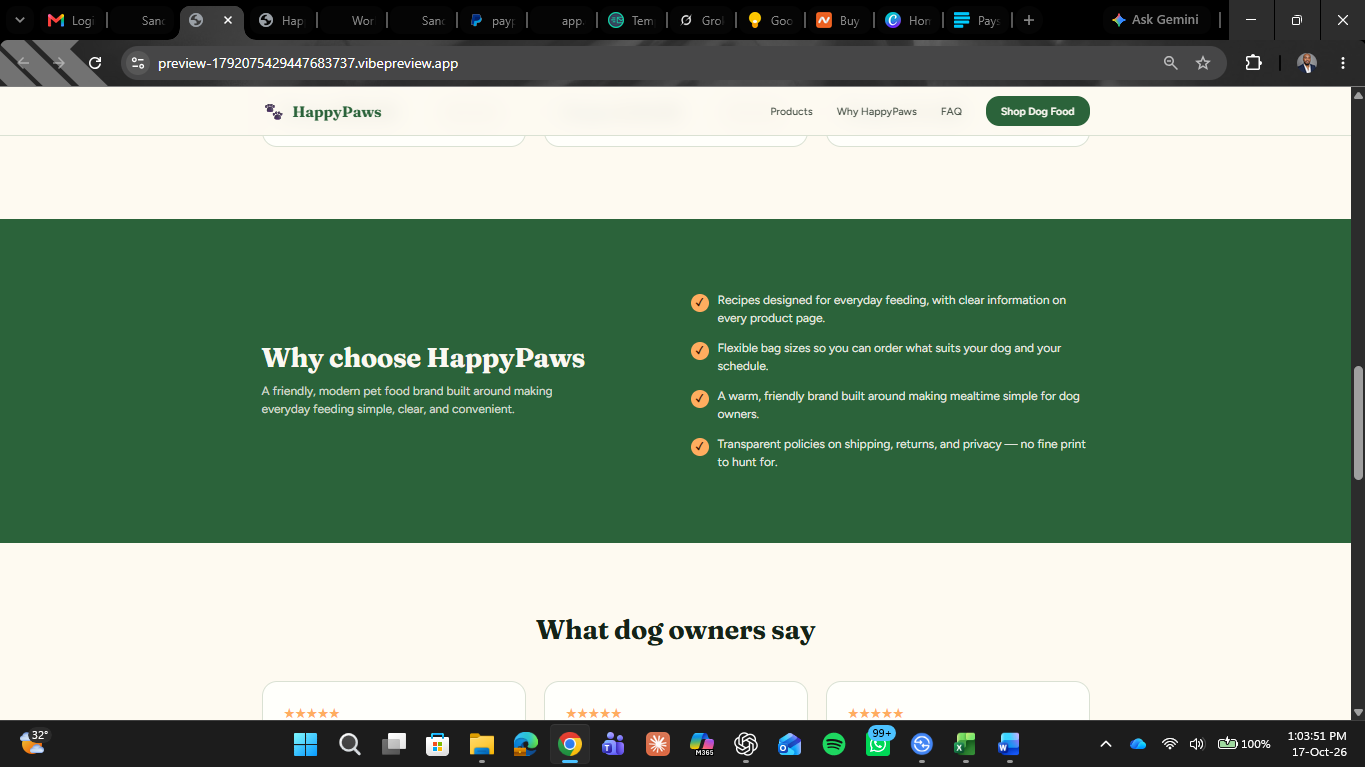This screenshot has width=1365, height=767.
Task: Click the OneDrive cloud tray icon
Action: 1138,744
